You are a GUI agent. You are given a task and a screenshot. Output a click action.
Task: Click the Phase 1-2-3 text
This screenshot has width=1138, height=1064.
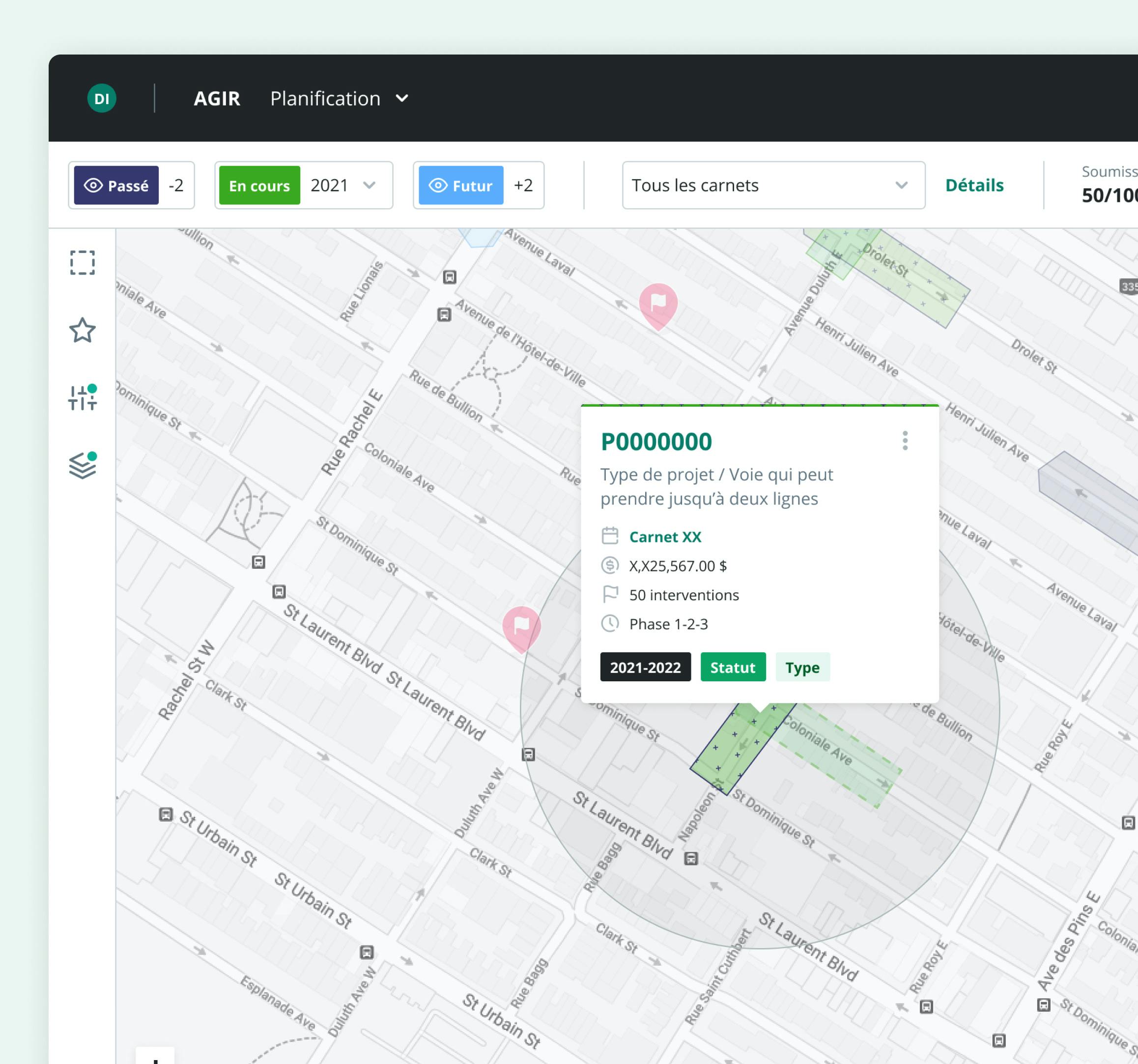point(669,624)
